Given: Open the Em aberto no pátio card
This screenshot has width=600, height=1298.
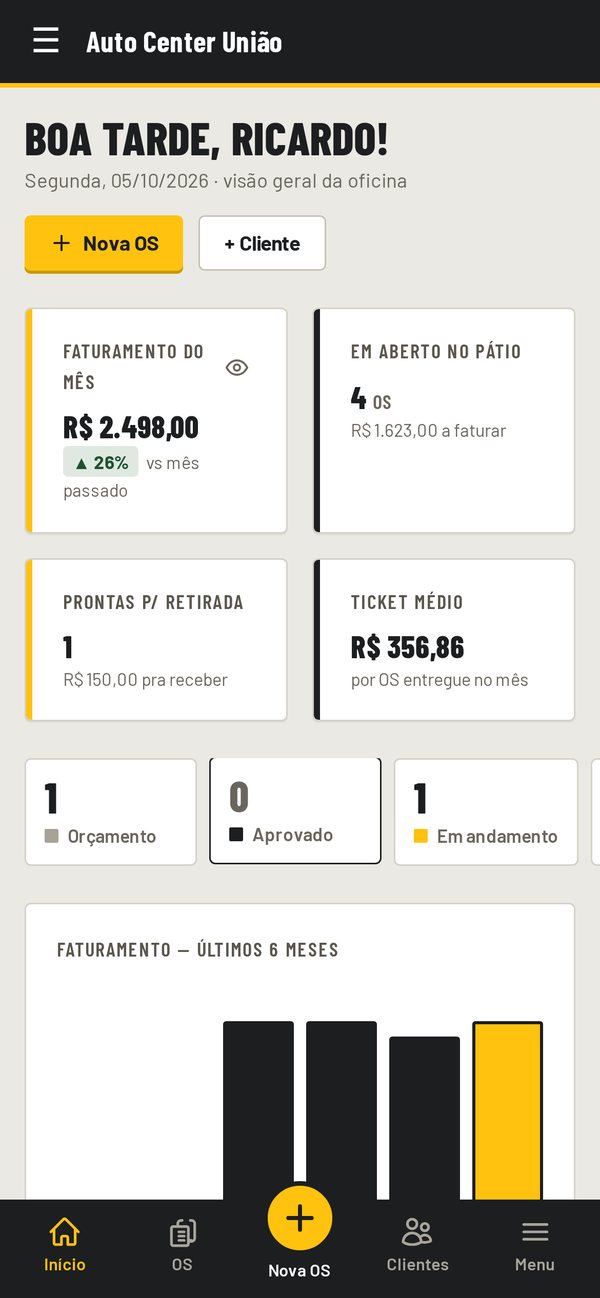Looking at the screenshot, I should [x=444, y=421].
